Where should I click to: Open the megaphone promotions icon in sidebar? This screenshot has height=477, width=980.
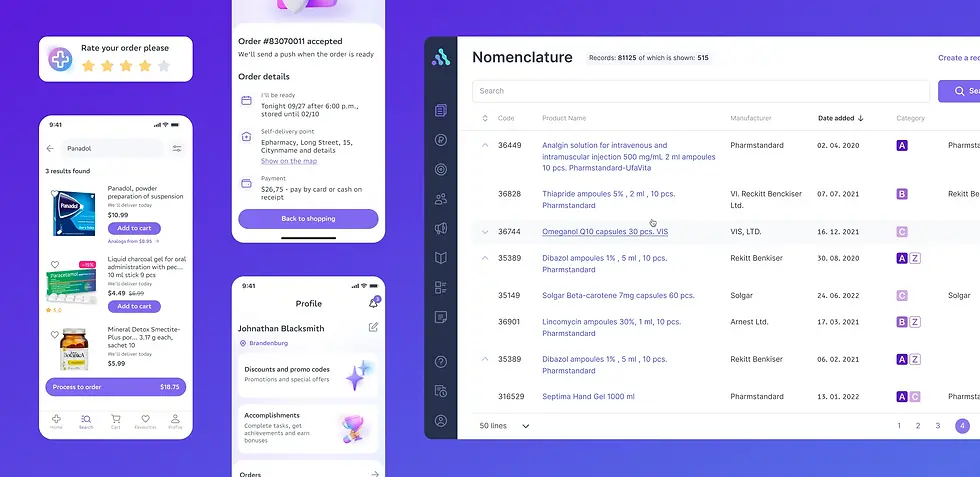point(441,228)
